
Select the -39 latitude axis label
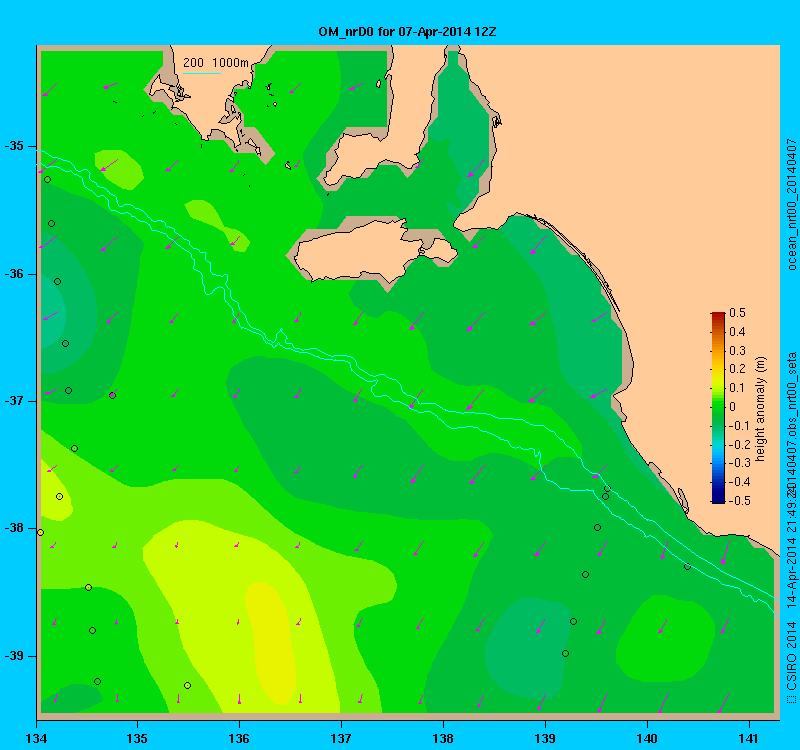click(x=14, y=656)
